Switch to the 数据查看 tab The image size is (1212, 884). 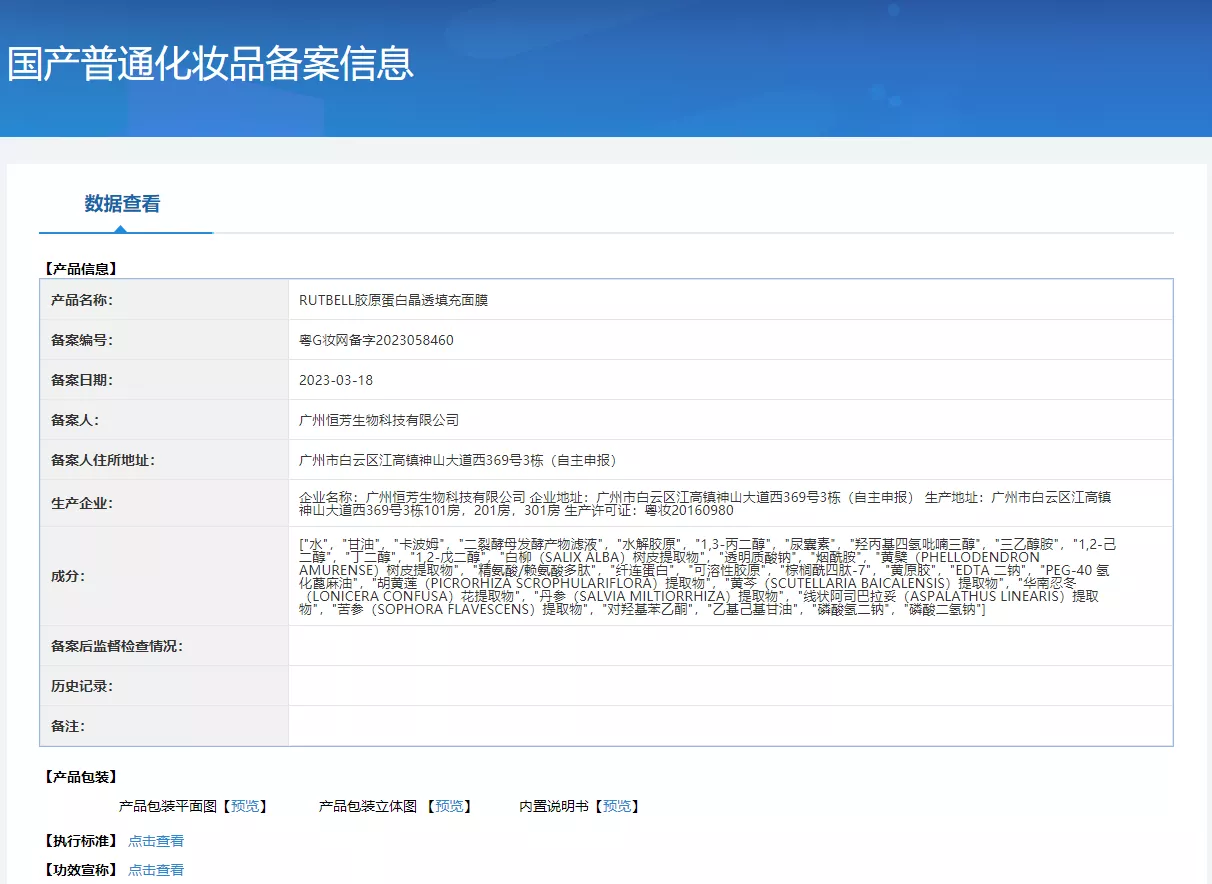122,205
